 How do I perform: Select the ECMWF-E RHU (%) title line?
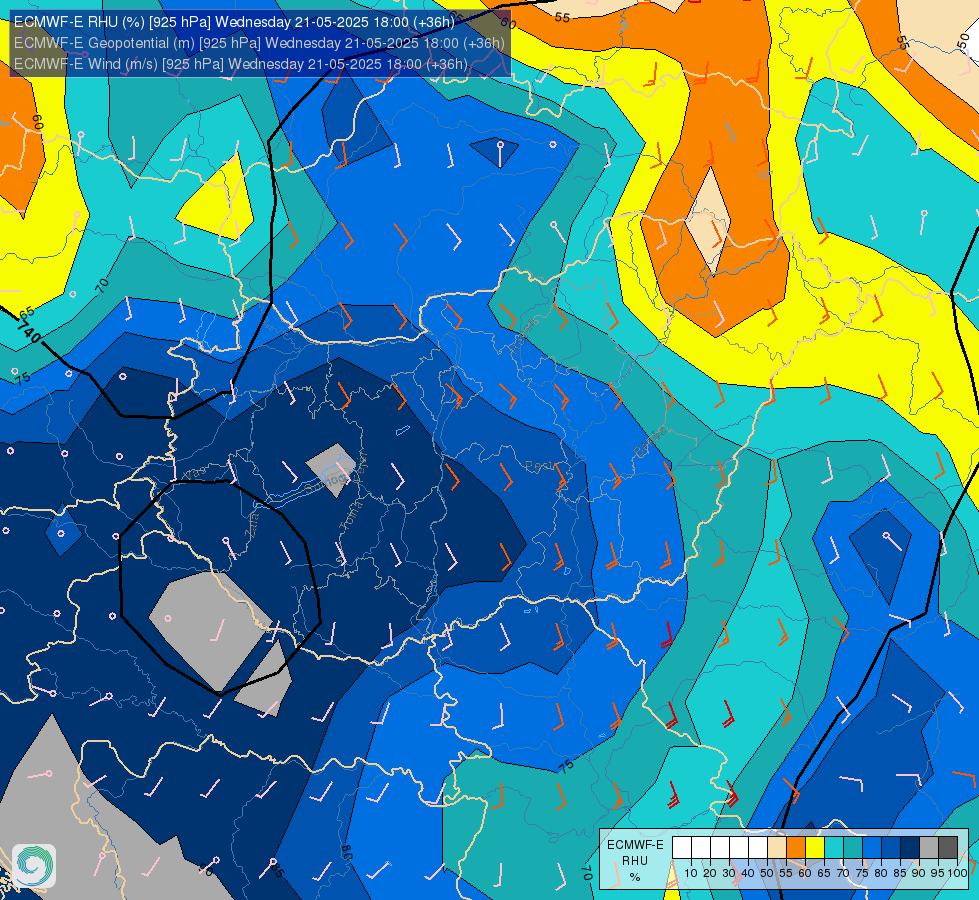point(234,22)
